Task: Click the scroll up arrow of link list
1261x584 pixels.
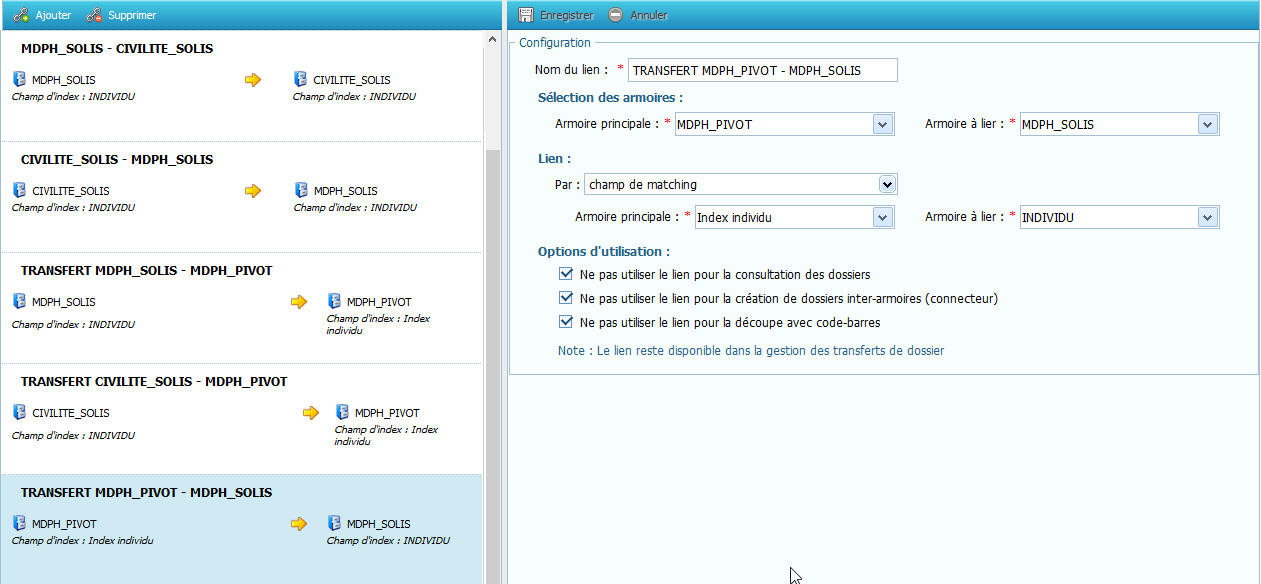Action: pyautogui.click(x=491, y=39)
